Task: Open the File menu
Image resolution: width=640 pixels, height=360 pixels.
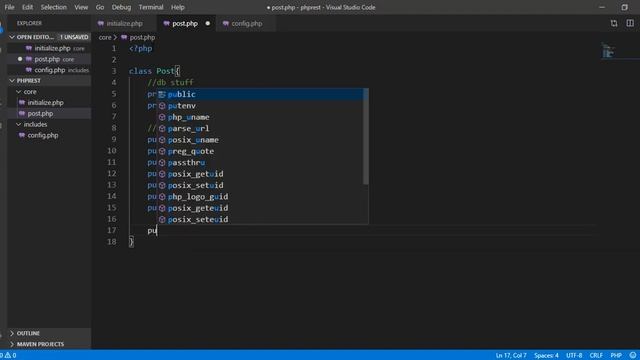Action: pos(9,7)
